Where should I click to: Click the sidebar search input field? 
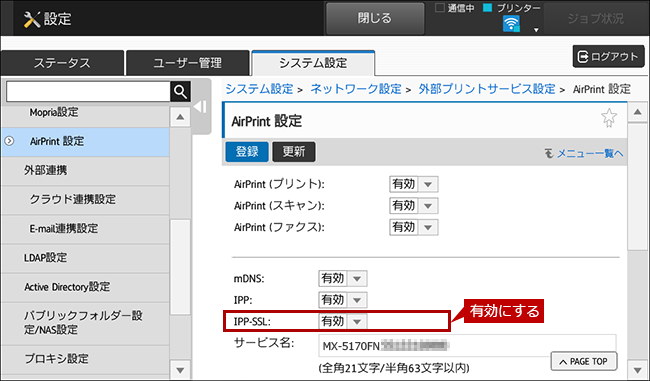[x=88, y=91]
